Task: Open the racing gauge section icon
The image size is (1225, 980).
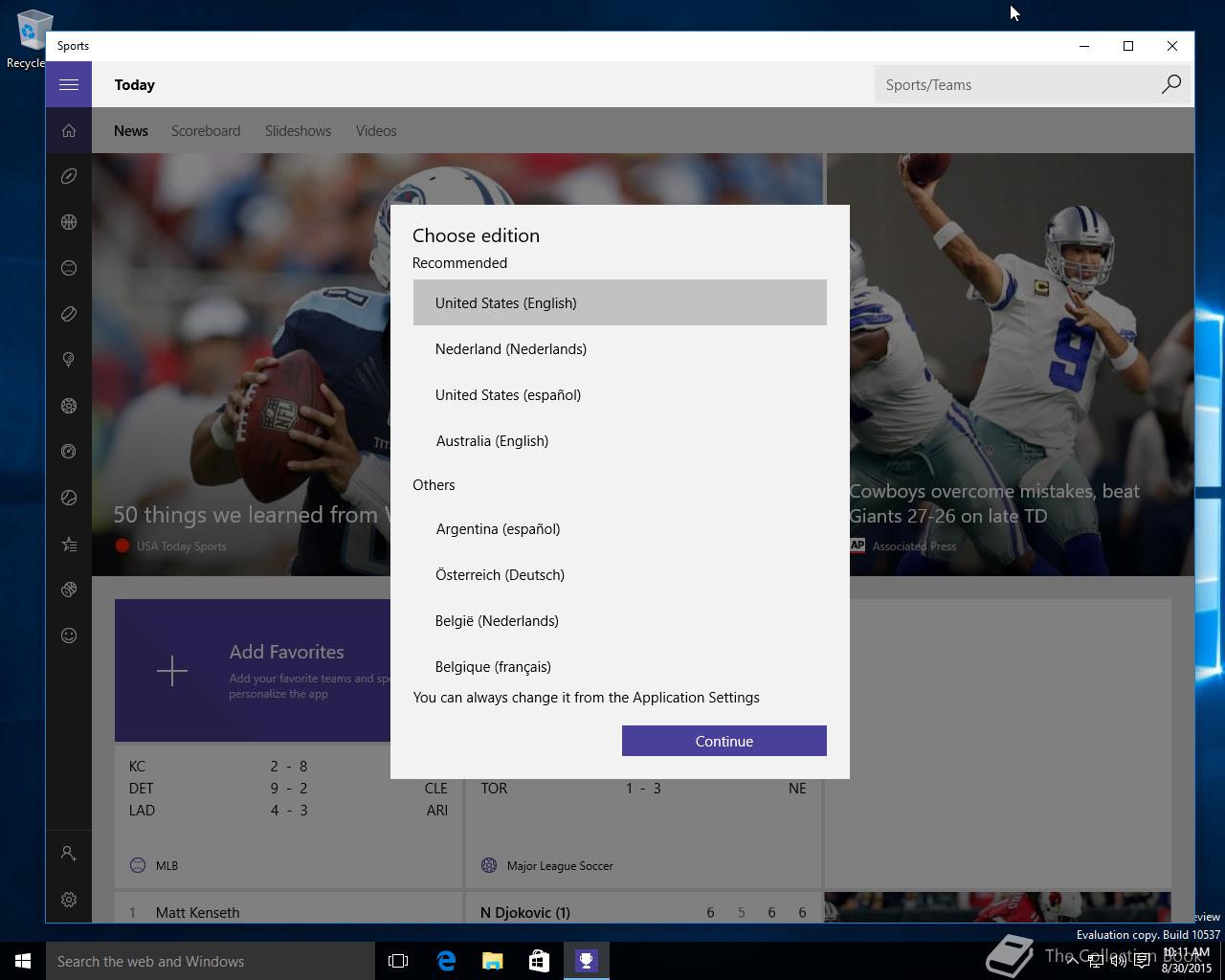Action: pos(69,452)
